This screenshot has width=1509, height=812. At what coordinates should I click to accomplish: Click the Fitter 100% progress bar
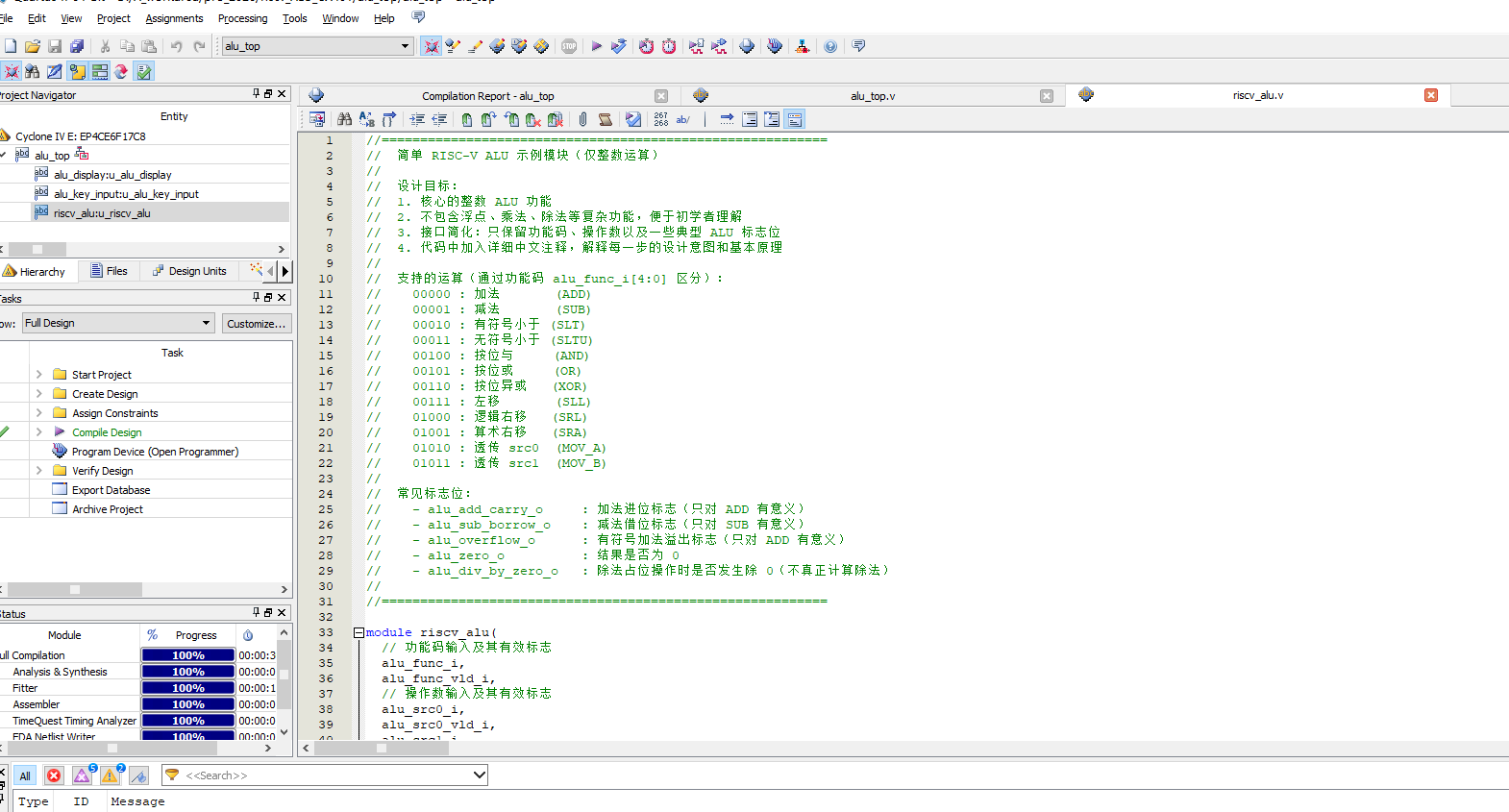pyautogui.click(x=188, y=688)
